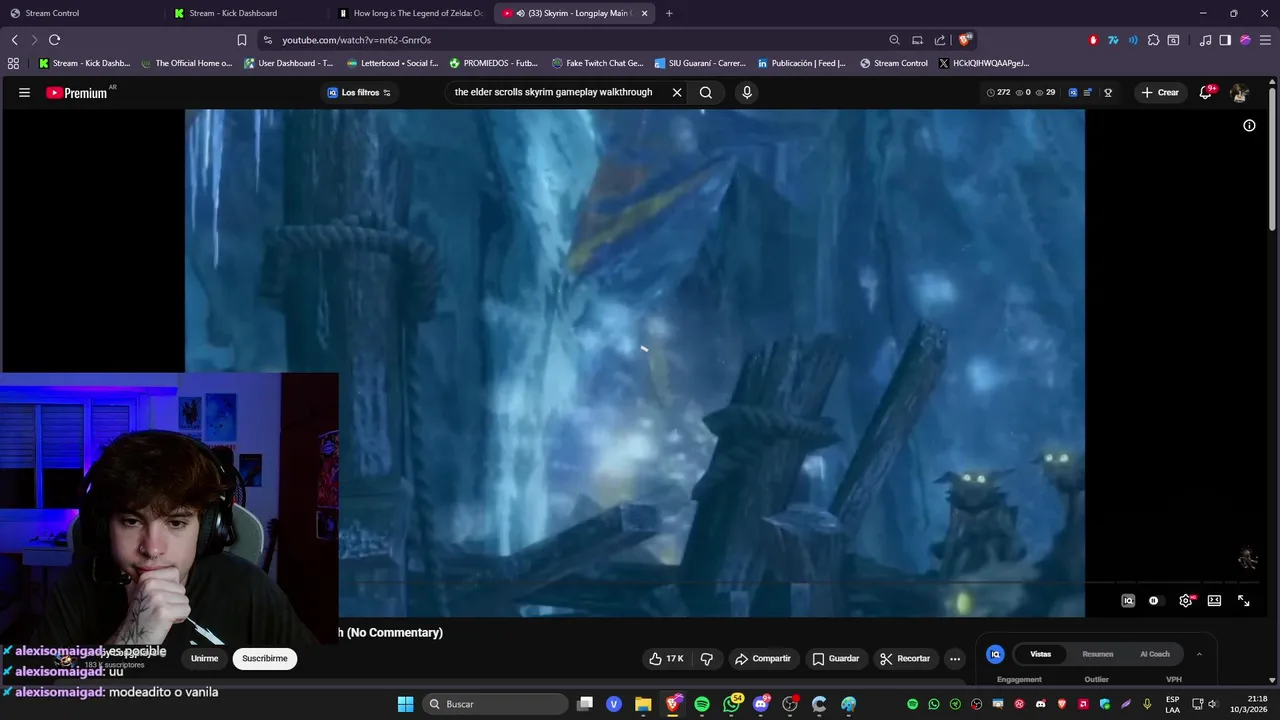
Task: Click the blue vidIQ icon in YouTube header
Action: coord(1073,92)
